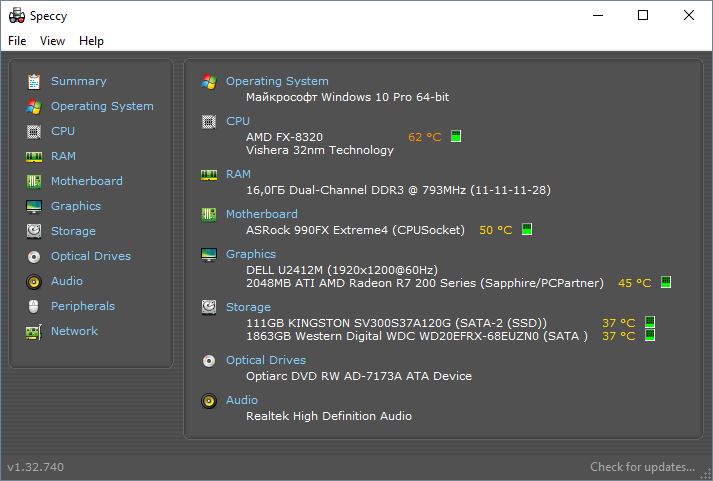
Task: Click the Kingston SSD temperature indicator icon
Action: click(650, 322)
